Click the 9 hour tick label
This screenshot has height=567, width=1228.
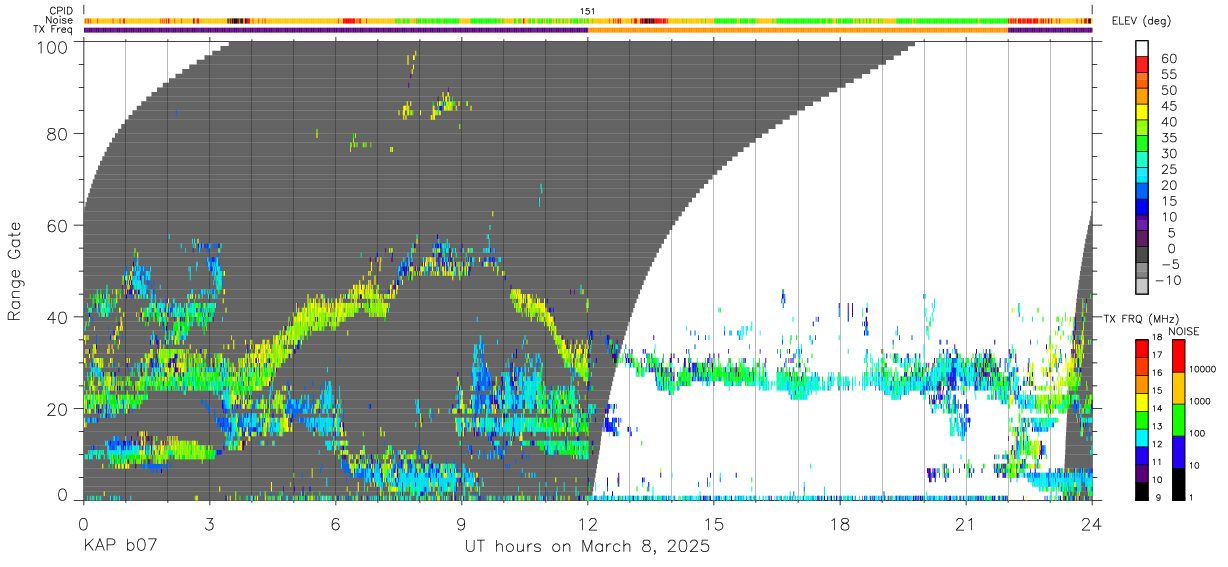[462, 524]
